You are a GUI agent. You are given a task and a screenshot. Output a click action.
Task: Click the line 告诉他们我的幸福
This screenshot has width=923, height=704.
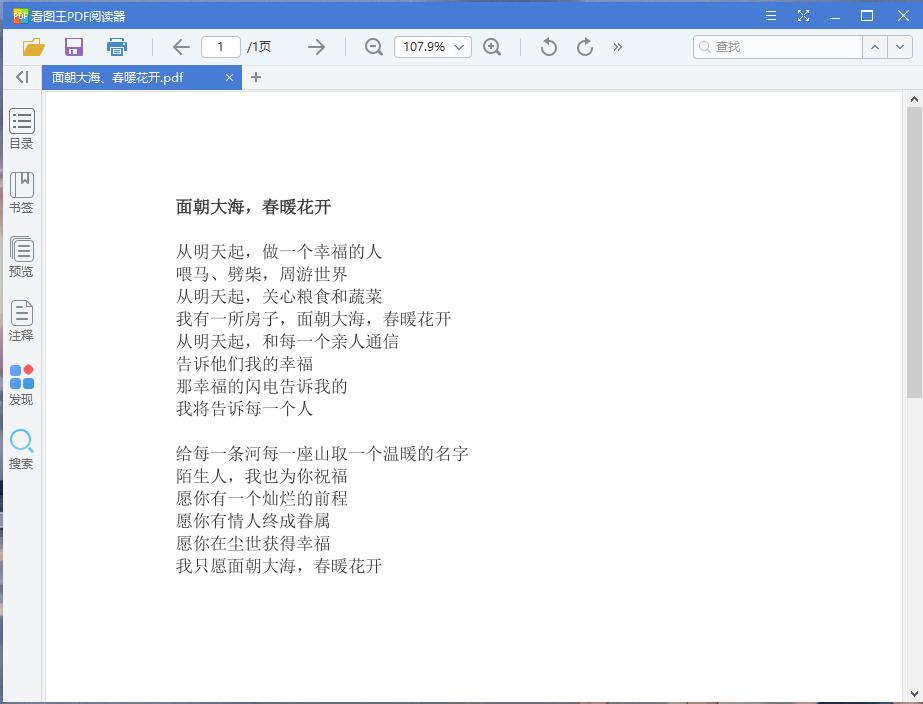[x=244, y=364]
